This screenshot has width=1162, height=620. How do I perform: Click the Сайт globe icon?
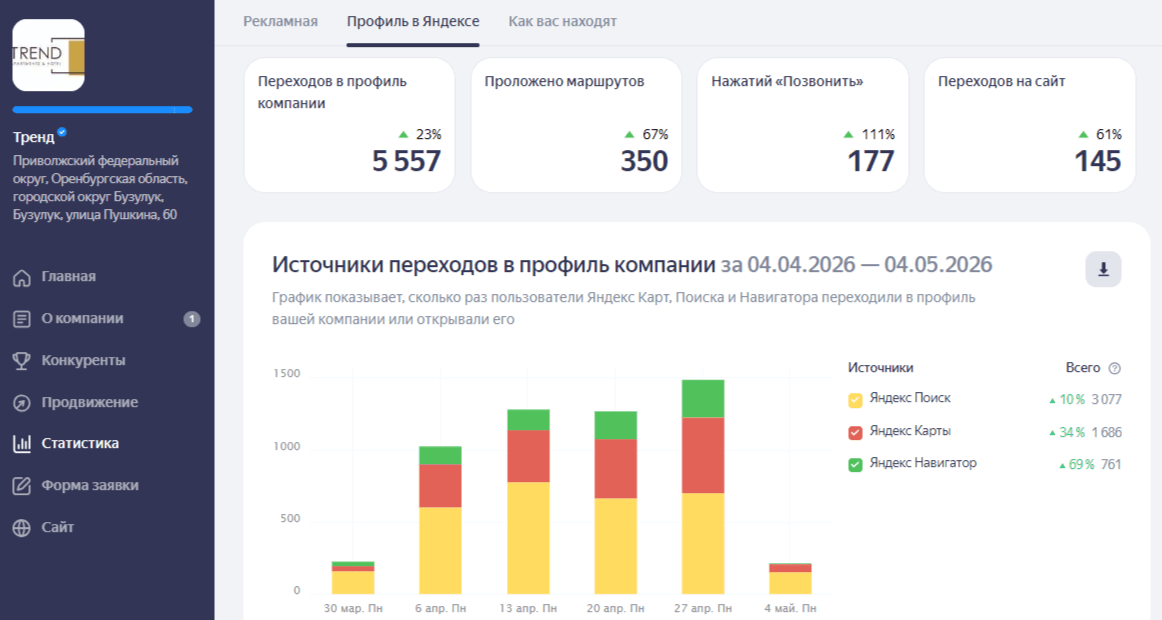pos(21,527)
